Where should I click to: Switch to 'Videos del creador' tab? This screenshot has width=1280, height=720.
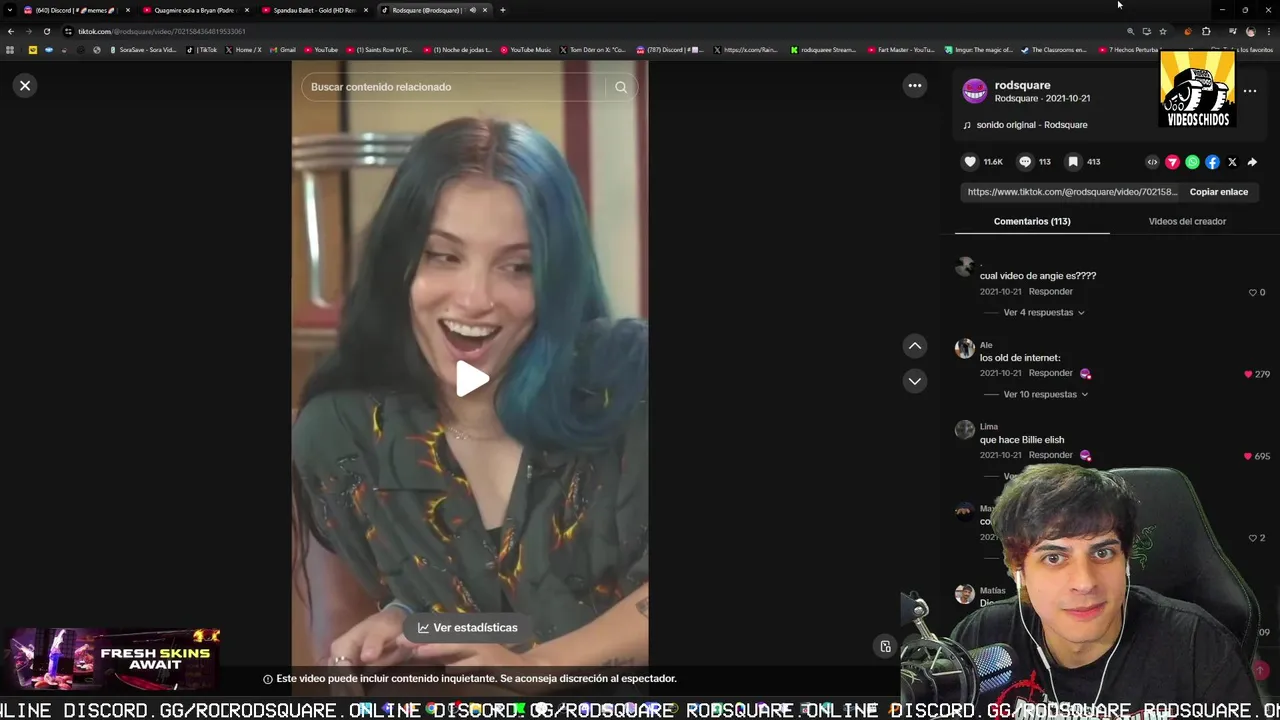[1187, 221]
